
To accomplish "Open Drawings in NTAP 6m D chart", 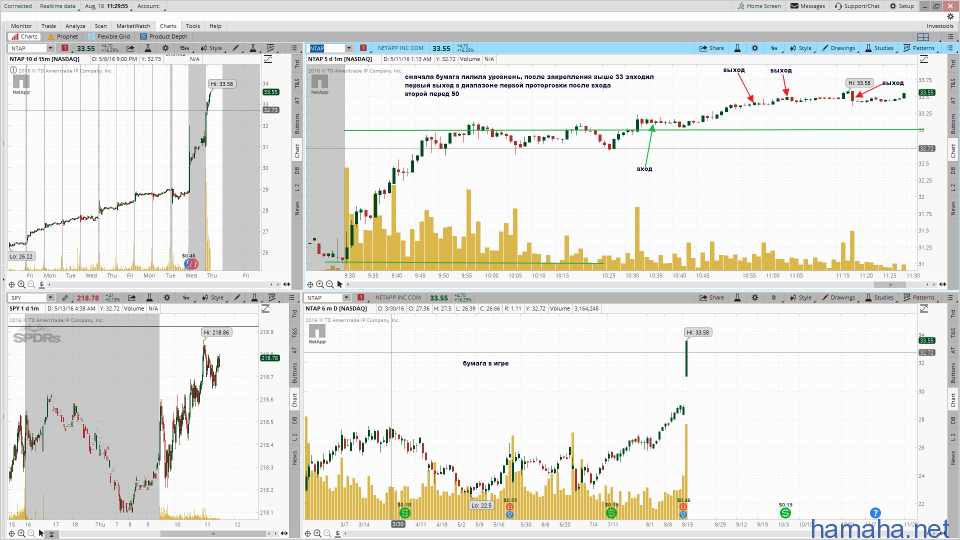I will (838, 298).
